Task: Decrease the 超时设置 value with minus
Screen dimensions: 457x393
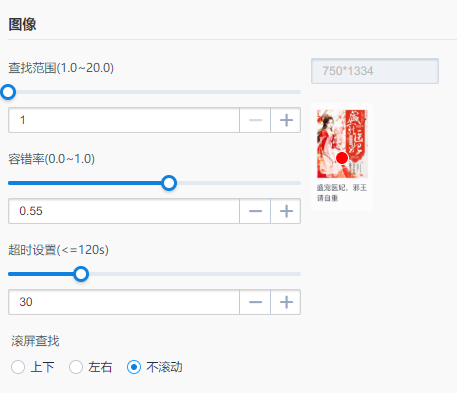Action: pos(255,302)
